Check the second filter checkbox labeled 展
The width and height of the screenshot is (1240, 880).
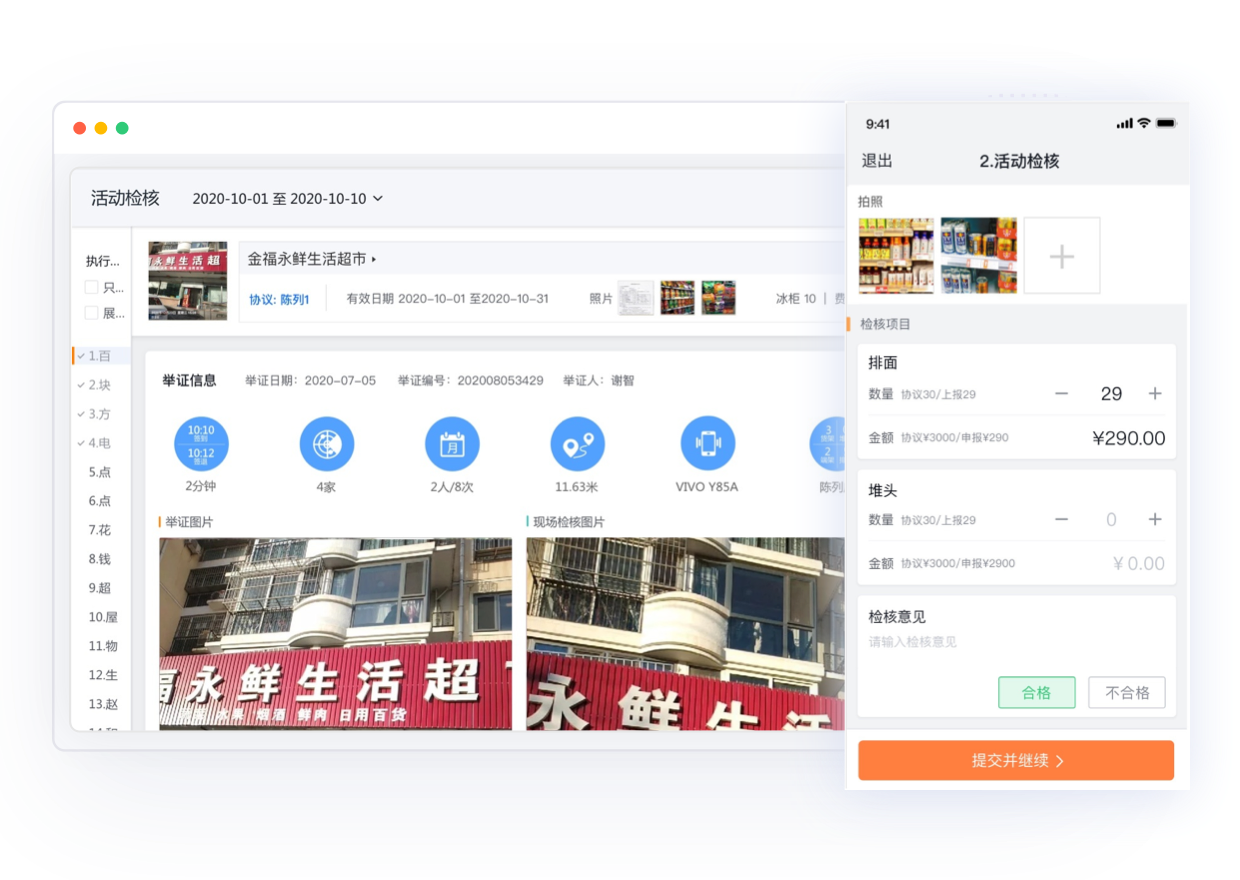pyautogui.click(x=89, y=312)
